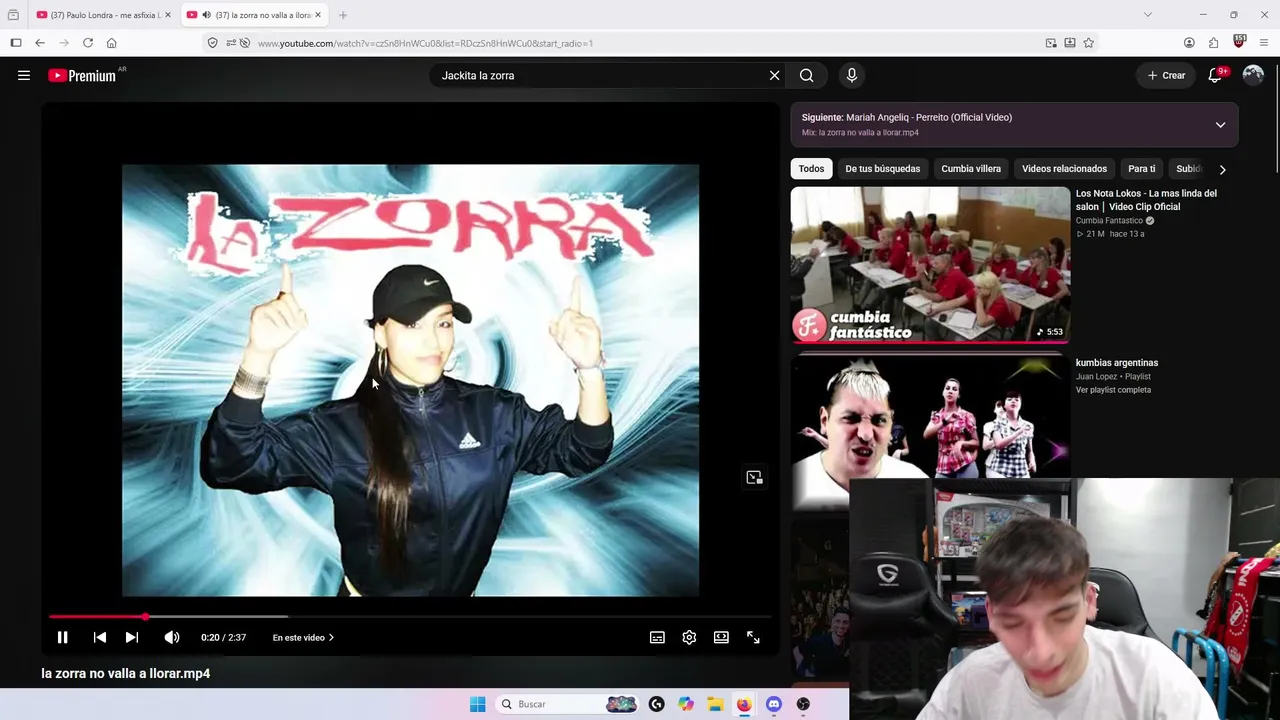
Task: Toggle subtitles in the video player
Action: click(657, 637)
